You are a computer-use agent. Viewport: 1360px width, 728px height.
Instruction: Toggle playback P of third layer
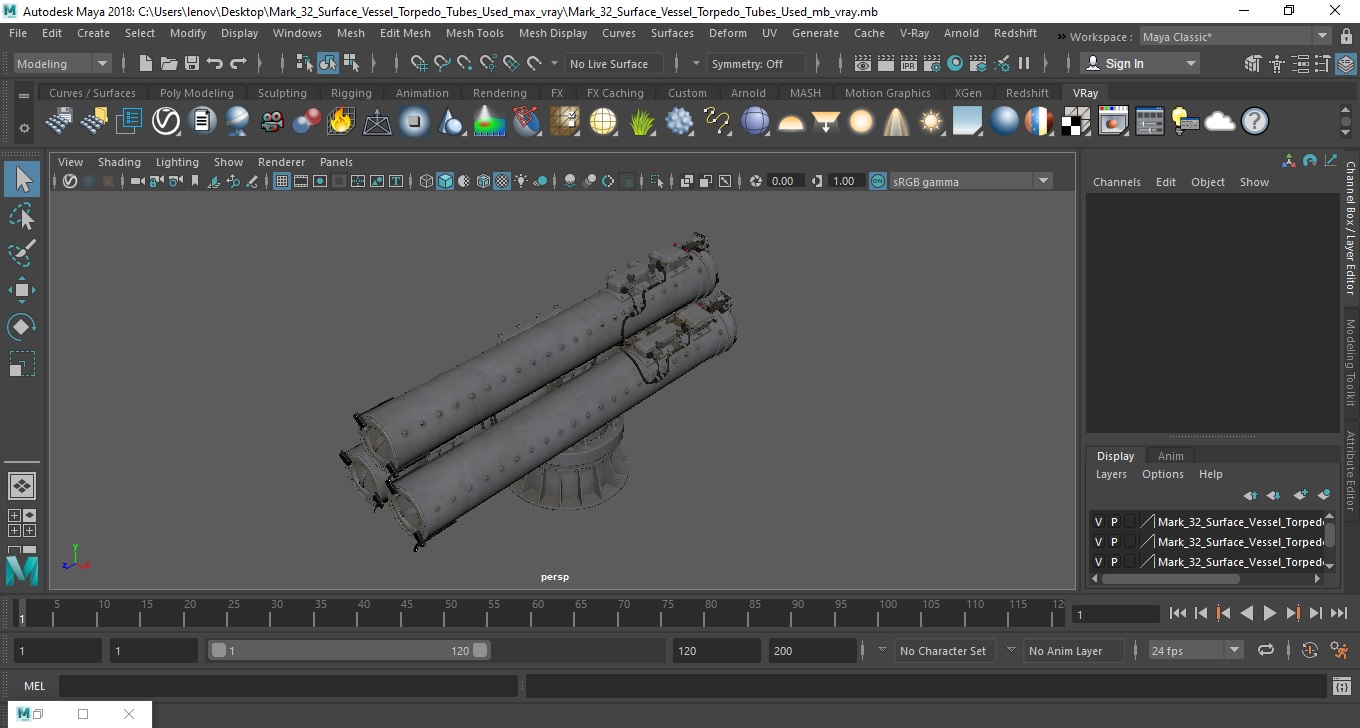[x=1114, y=562]
